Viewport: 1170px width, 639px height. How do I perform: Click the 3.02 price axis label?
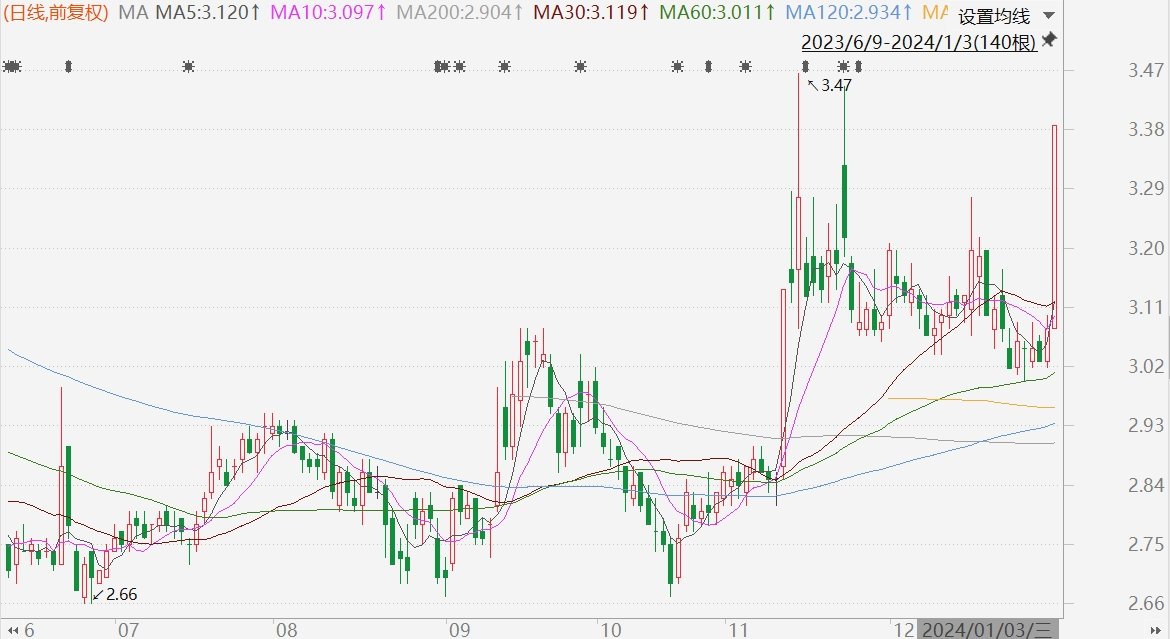[x=1145, y=366]
